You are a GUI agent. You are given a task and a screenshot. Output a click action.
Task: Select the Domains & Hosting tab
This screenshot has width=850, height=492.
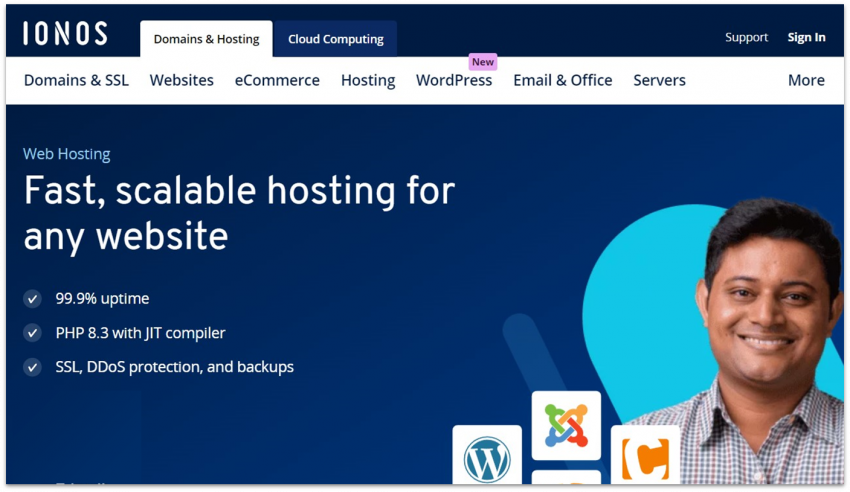coord(206,39)
